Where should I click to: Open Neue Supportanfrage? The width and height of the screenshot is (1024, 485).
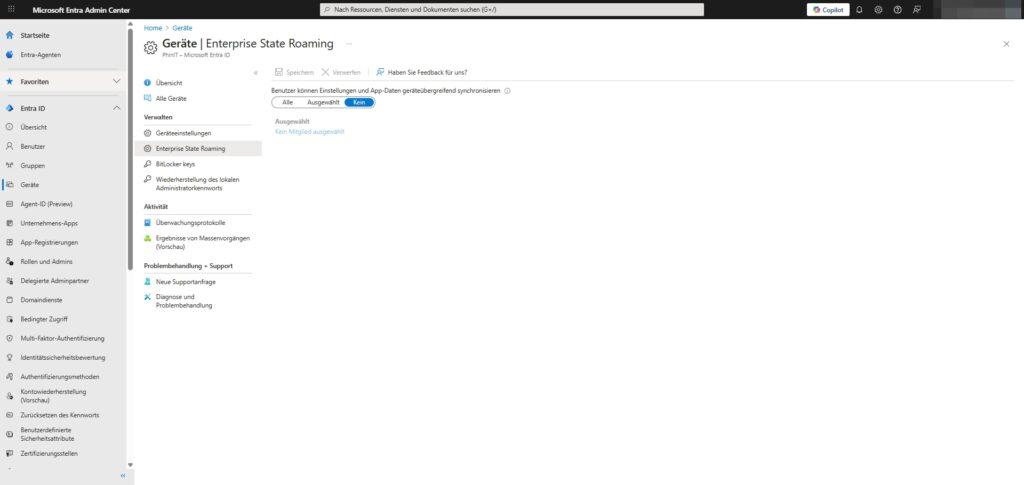(185, 282)
